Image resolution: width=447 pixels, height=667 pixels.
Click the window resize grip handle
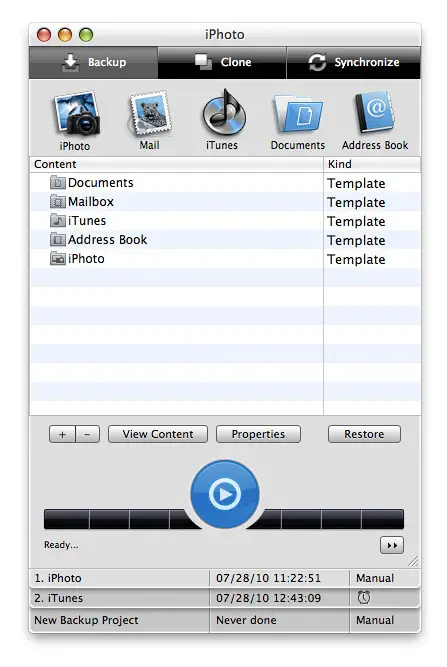[x=413, y=561]
